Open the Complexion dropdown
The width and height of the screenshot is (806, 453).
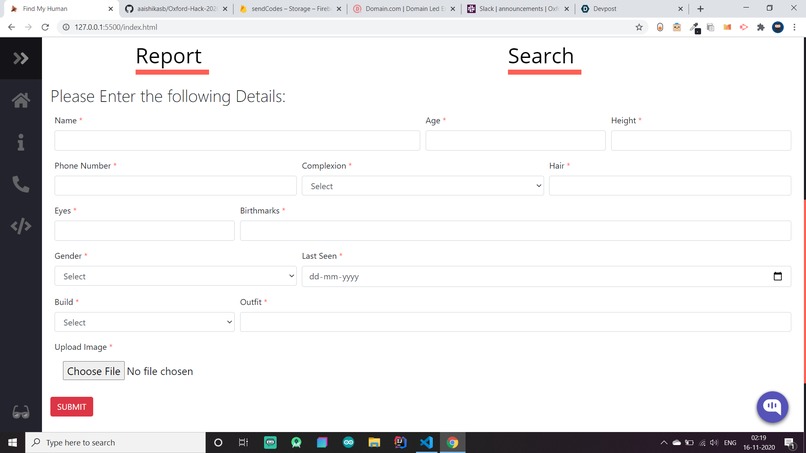[x=423, y=186]
